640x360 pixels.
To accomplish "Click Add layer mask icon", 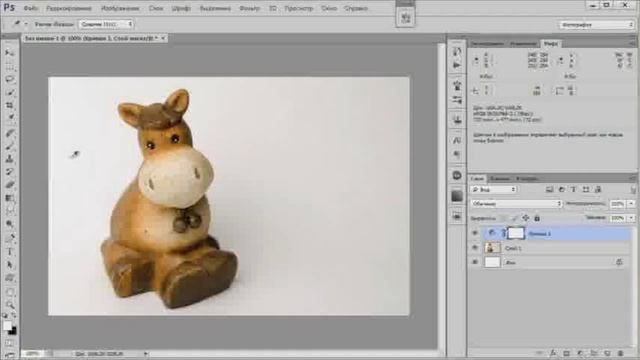I will [566, 353].
